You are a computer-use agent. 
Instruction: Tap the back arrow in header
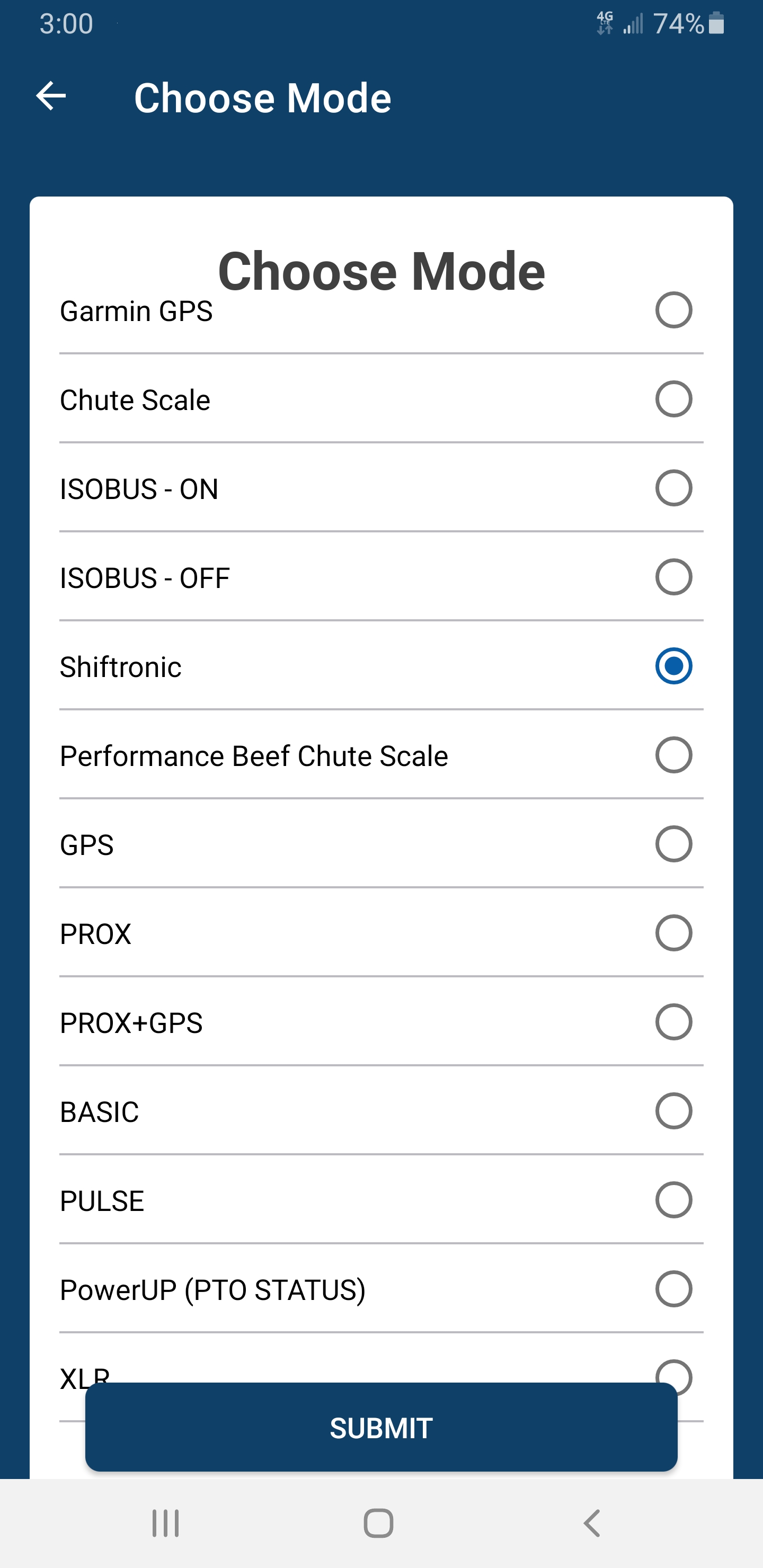click(x=51, y=96)
